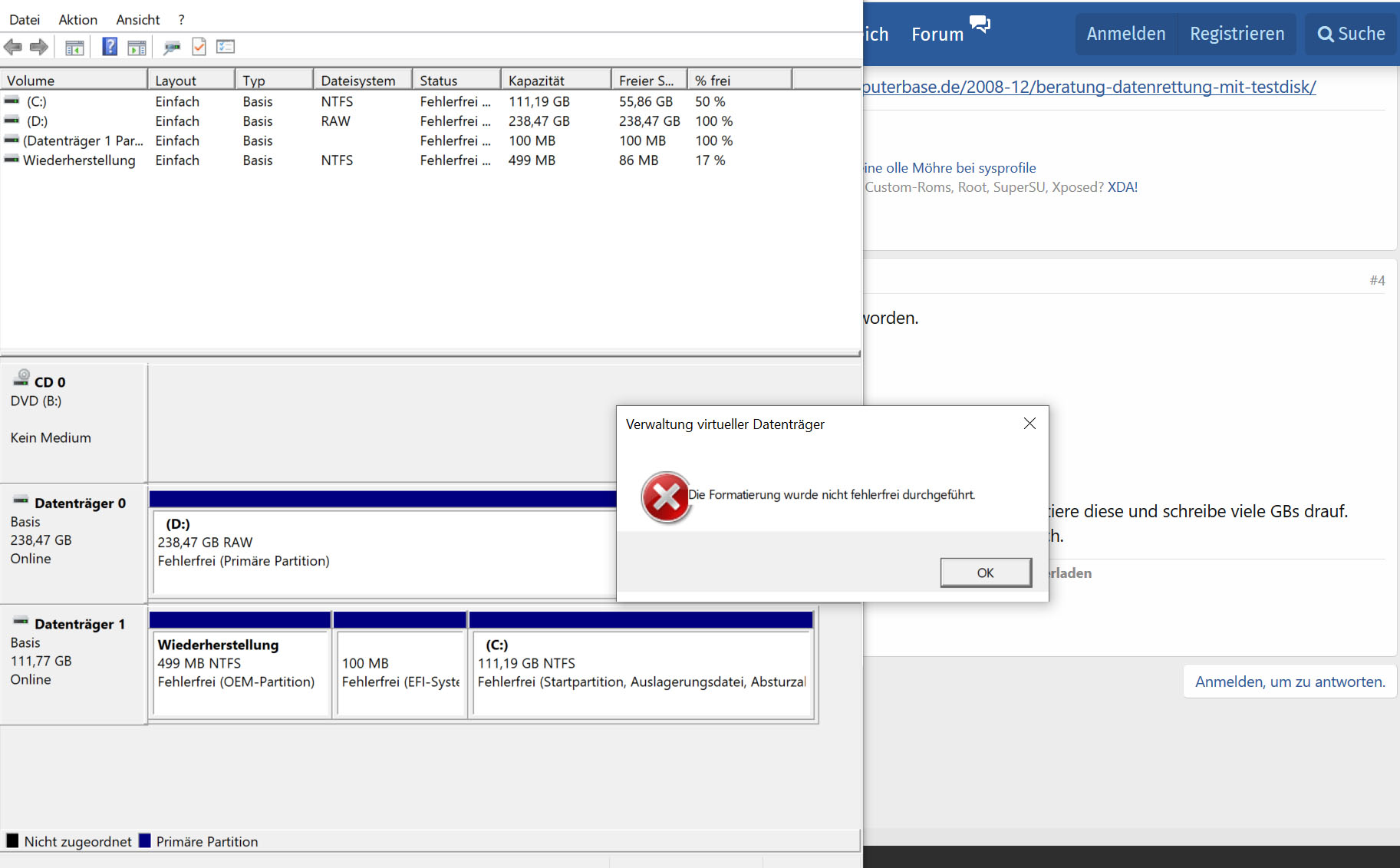Screen dimensions: 1400x868
Task: Select the 100 MB EFI partition block
Action: [x=400, y=672]
